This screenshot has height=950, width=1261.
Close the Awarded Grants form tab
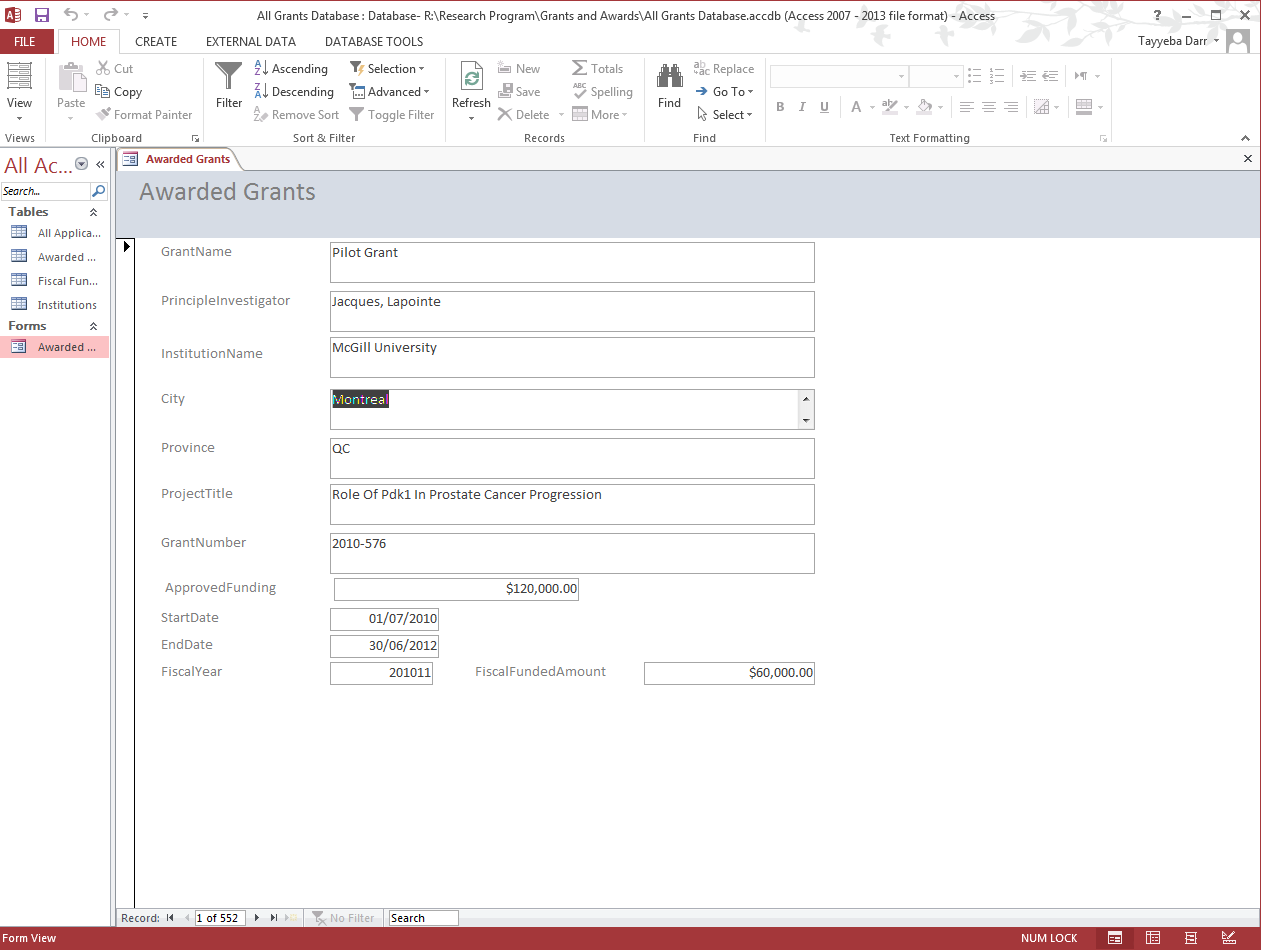click(x=1247, y=159)
